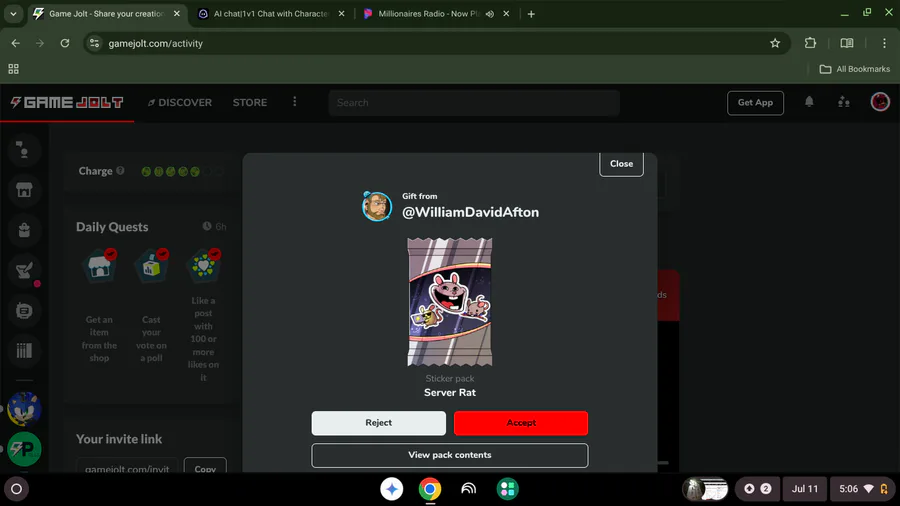900x506 pixels.
Task: Close the gift dialog
Action: pyautogui.click(x=621, y=164)
